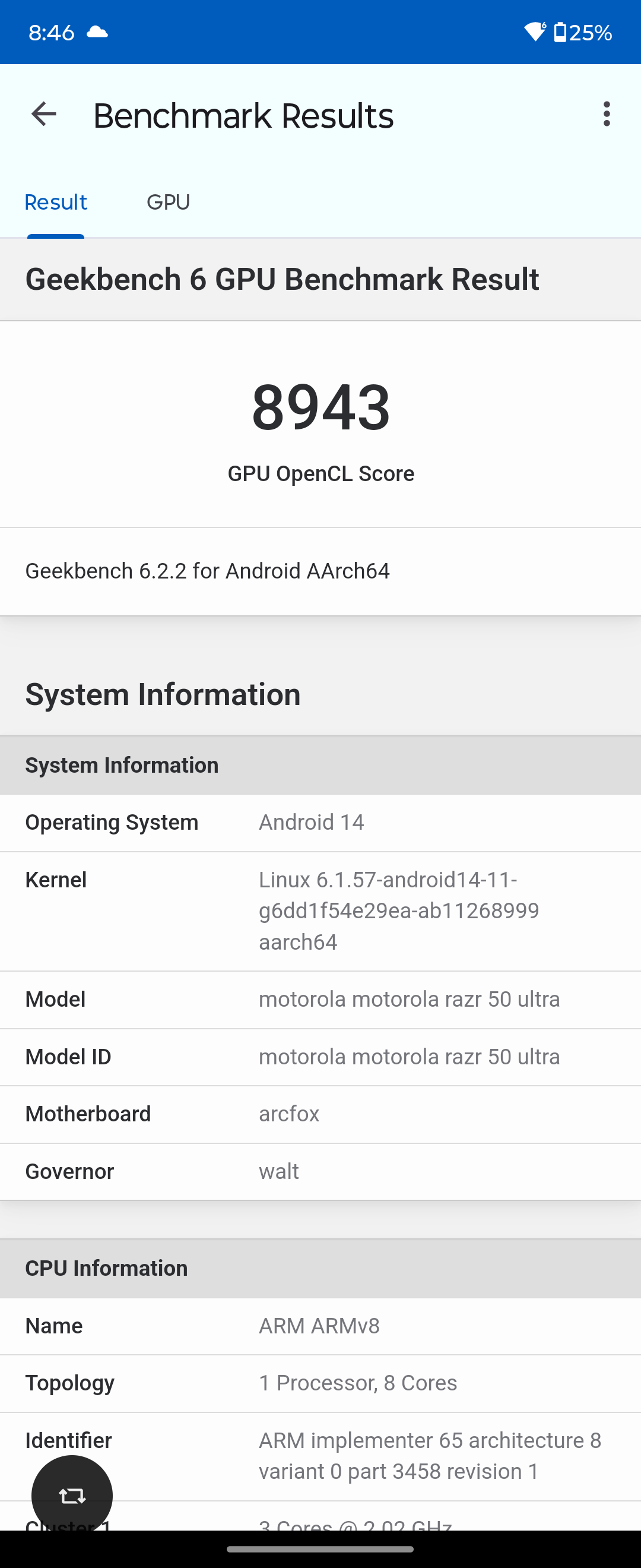Tap the cloud notification icon
This screenshot has height=1568, width=641.
pyautogui.click(x=97, y=31)
